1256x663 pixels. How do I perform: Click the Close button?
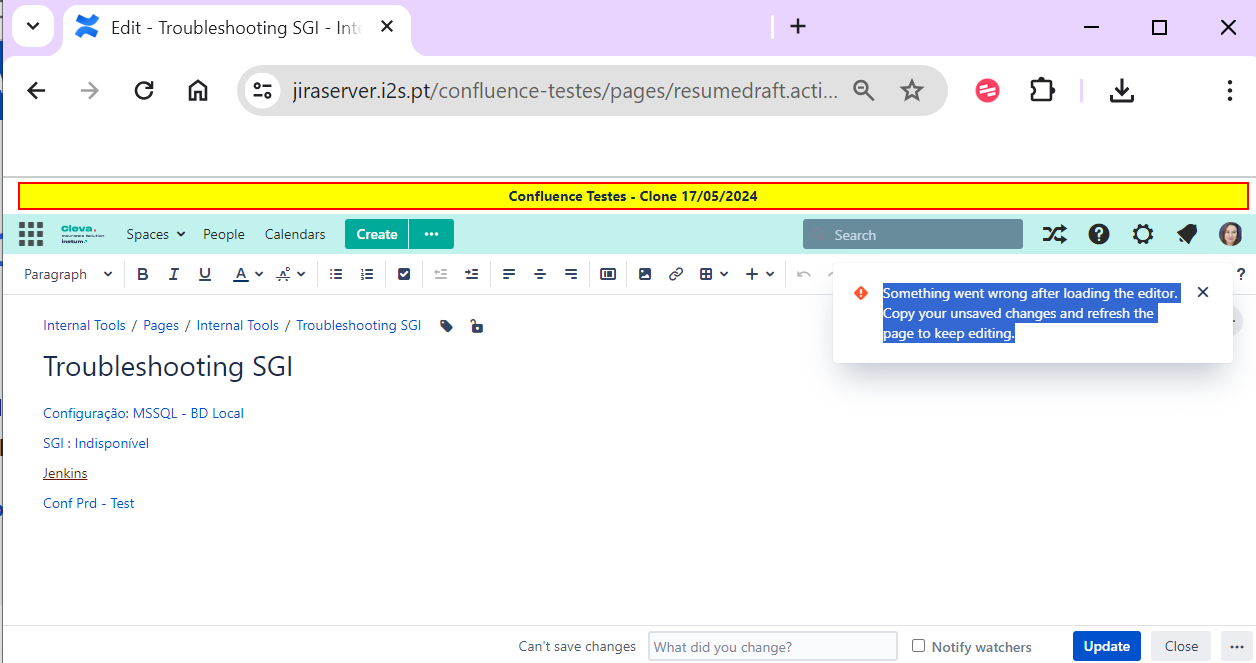click(x=1181, y=646)
